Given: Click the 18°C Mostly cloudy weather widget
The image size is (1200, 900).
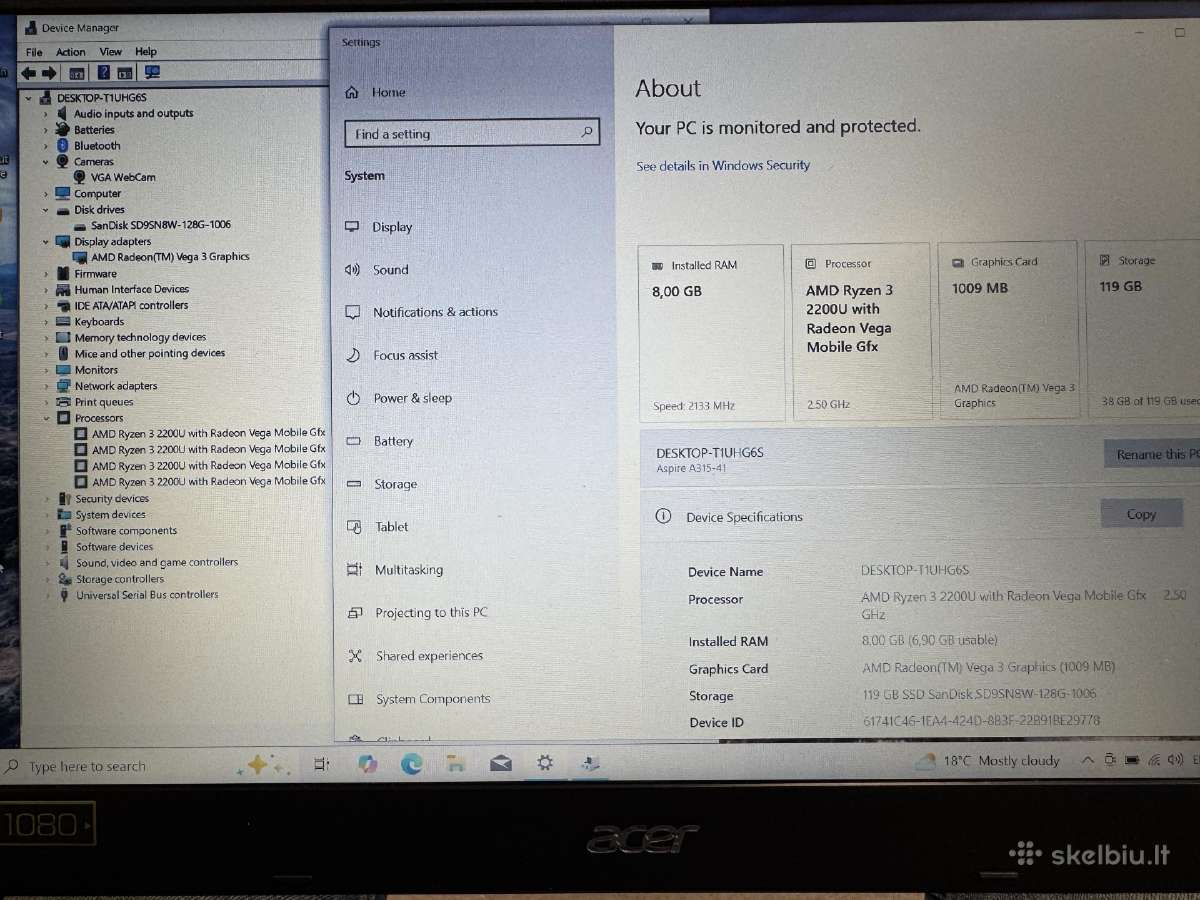Looking at the screenshot, I should coord(988,761).
